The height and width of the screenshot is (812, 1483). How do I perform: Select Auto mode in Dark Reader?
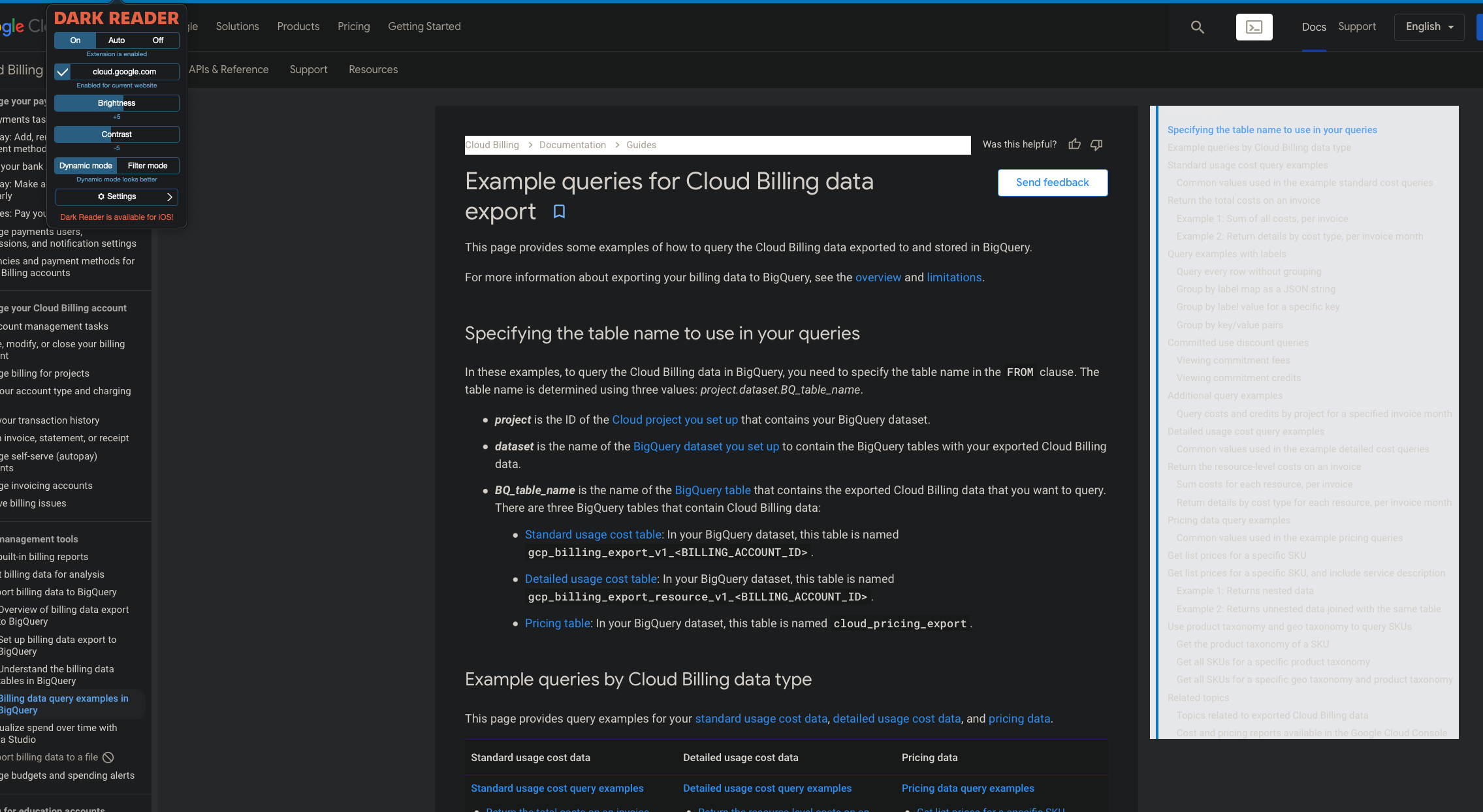(x=116, y=40)
